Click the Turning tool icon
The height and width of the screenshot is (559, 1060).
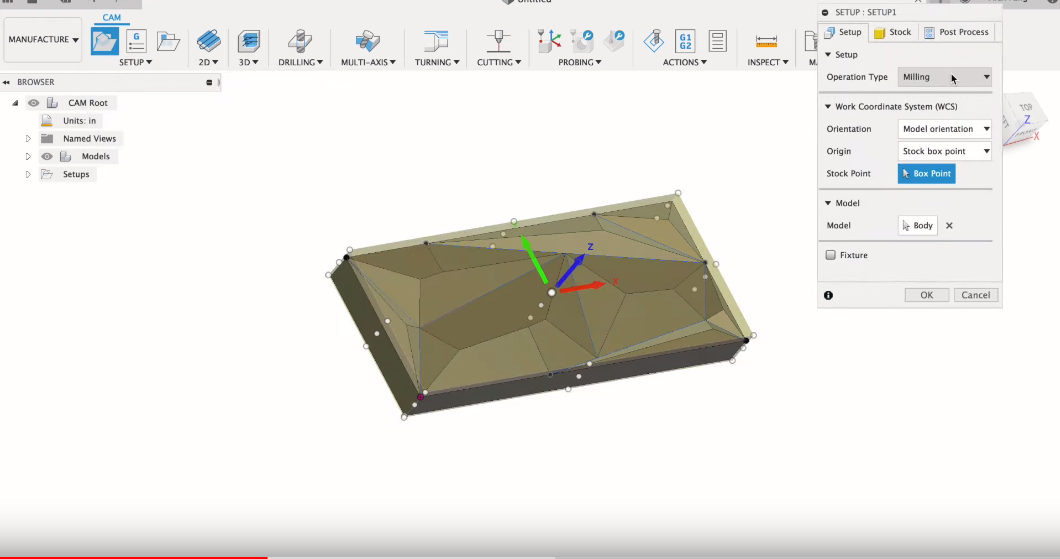(436, 41)
